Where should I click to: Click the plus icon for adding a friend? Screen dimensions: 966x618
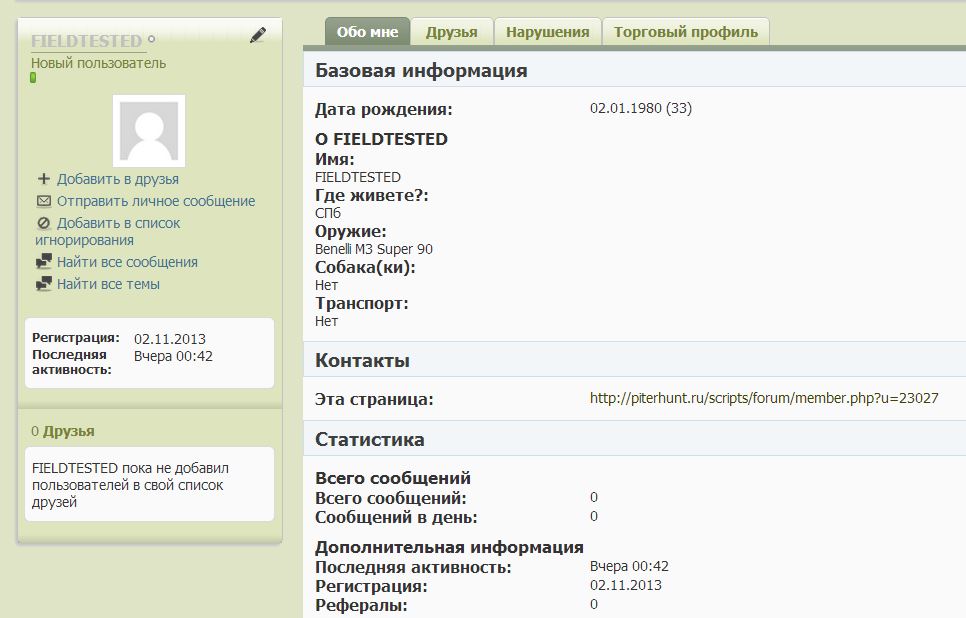pyautogui.click(x=43, y=179)
